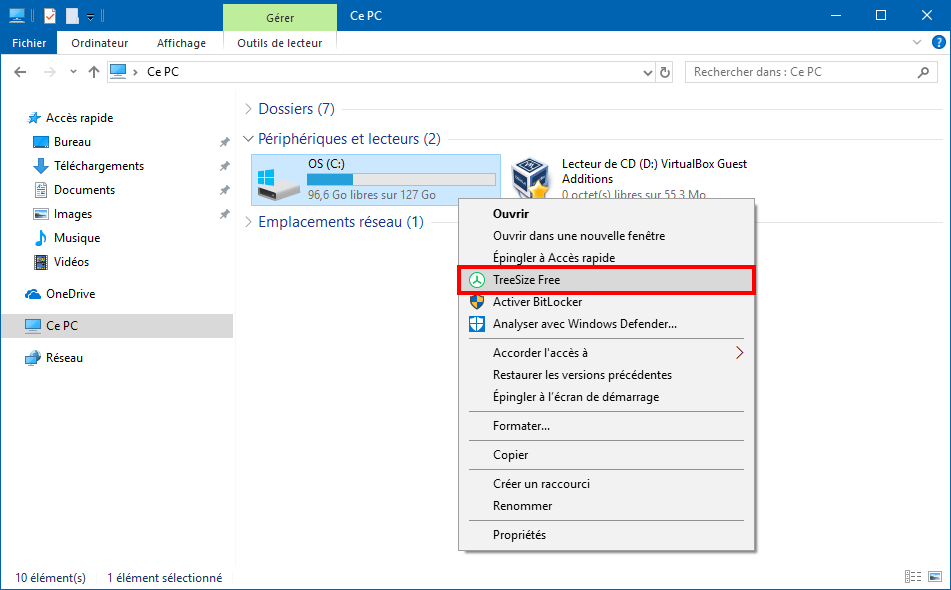Click the Accès rapide star icon

[x=34, y=118]
